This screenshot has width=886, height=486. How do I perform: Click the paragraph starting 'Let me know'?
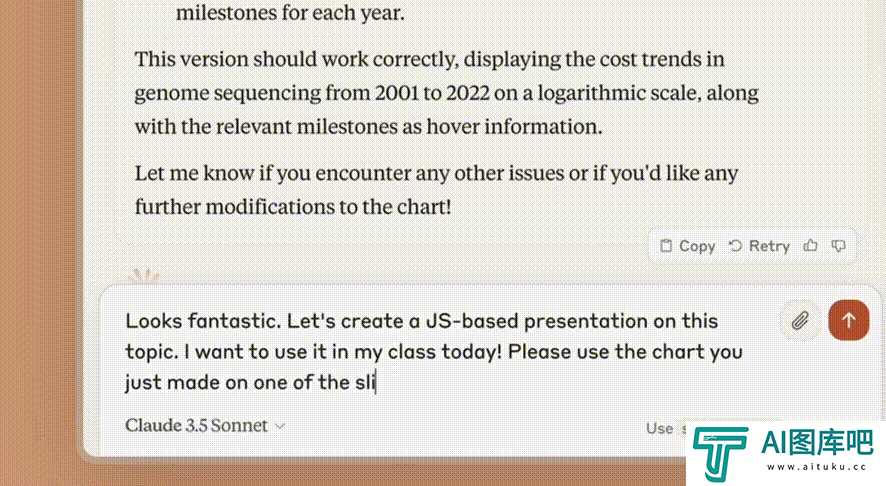point(436,189)
